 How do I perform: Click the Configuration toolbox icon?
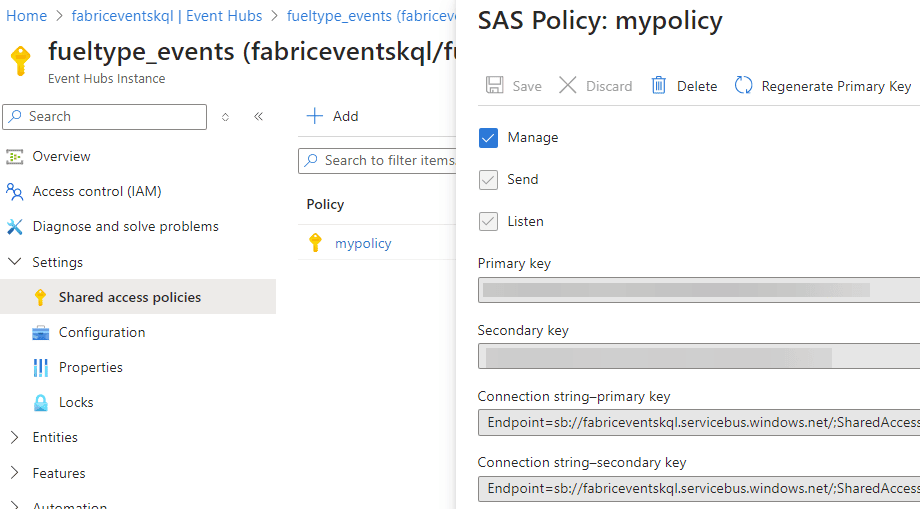pyautogui.click(x=40, y=332)
